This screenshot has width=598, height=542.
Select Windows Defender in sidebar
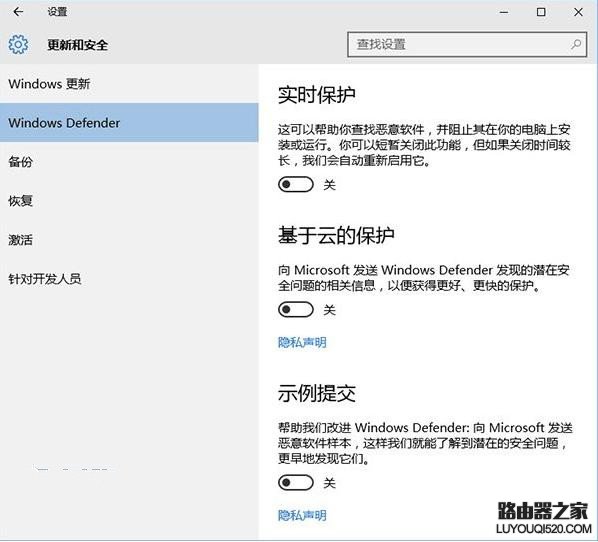129,122
